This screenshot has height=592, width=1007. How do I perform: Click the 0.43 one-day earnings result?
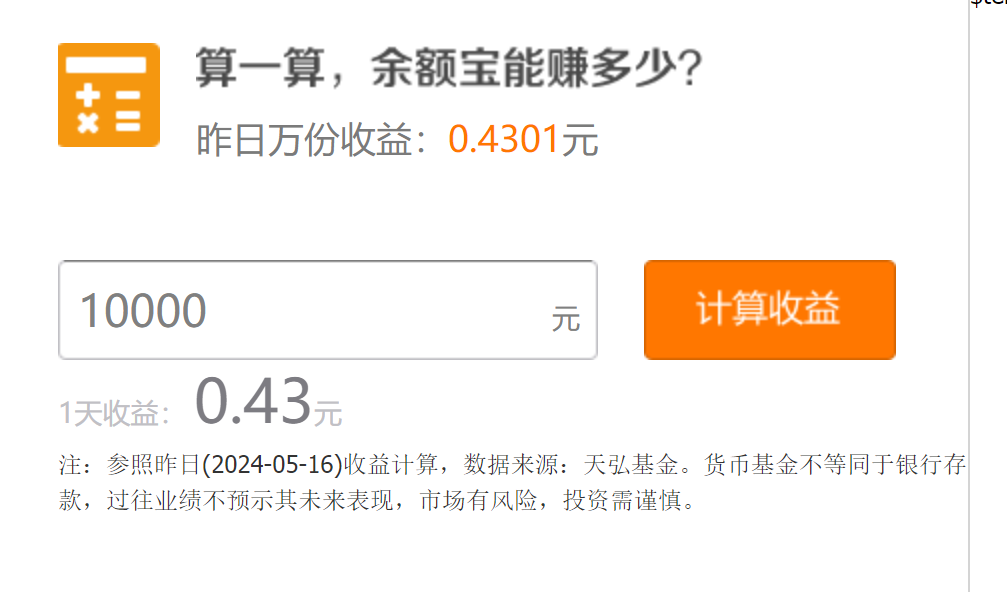[x=253, y=402]
